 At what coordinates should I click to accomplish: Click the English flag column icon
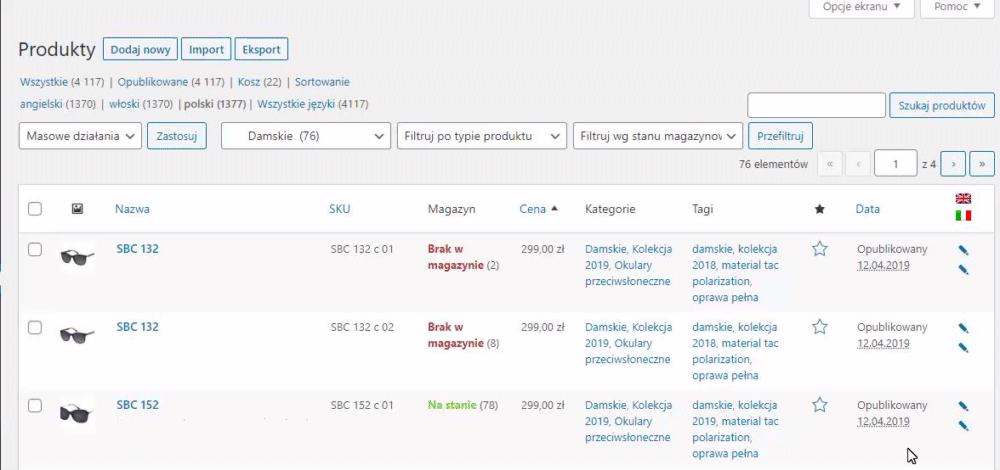pyautogui.click(x=963, y=198)
